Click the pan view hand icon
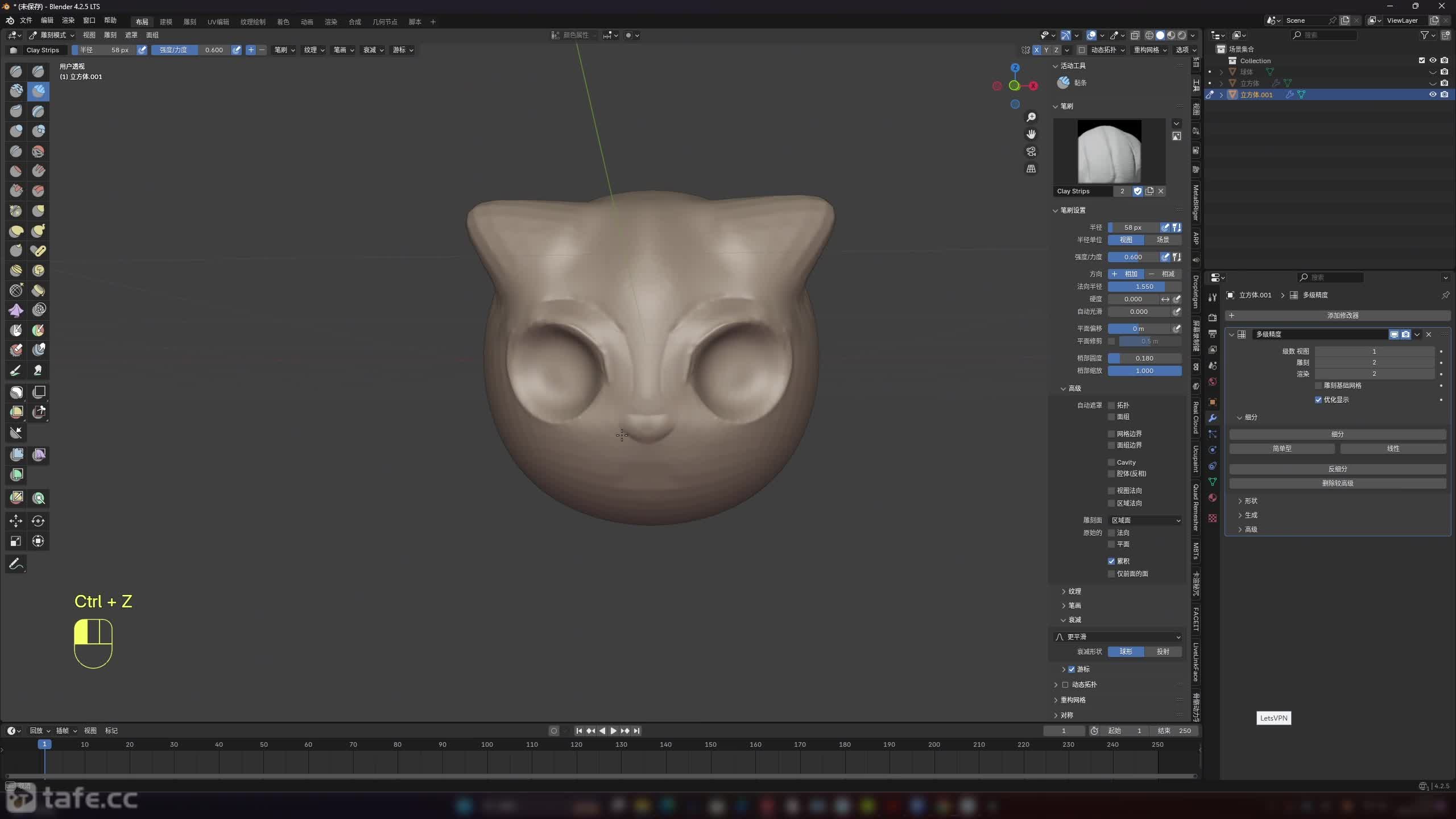 click(x=1031, y=134)
